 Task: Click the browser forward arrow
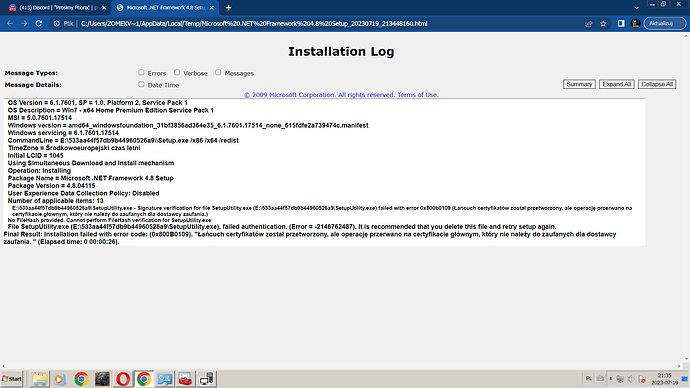[24, 23]
